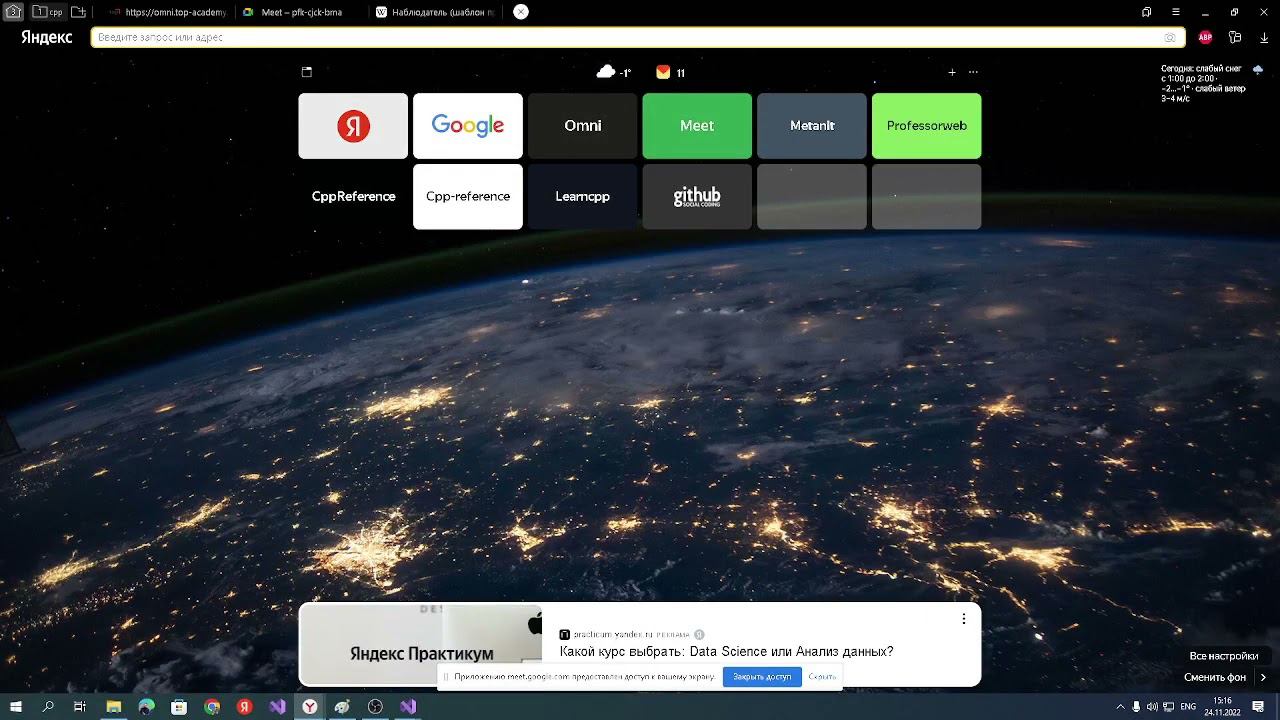Open tableau options three-dot menu
Screen dimensions: 1280x720
pyautogui.click(x=973, y=72)
